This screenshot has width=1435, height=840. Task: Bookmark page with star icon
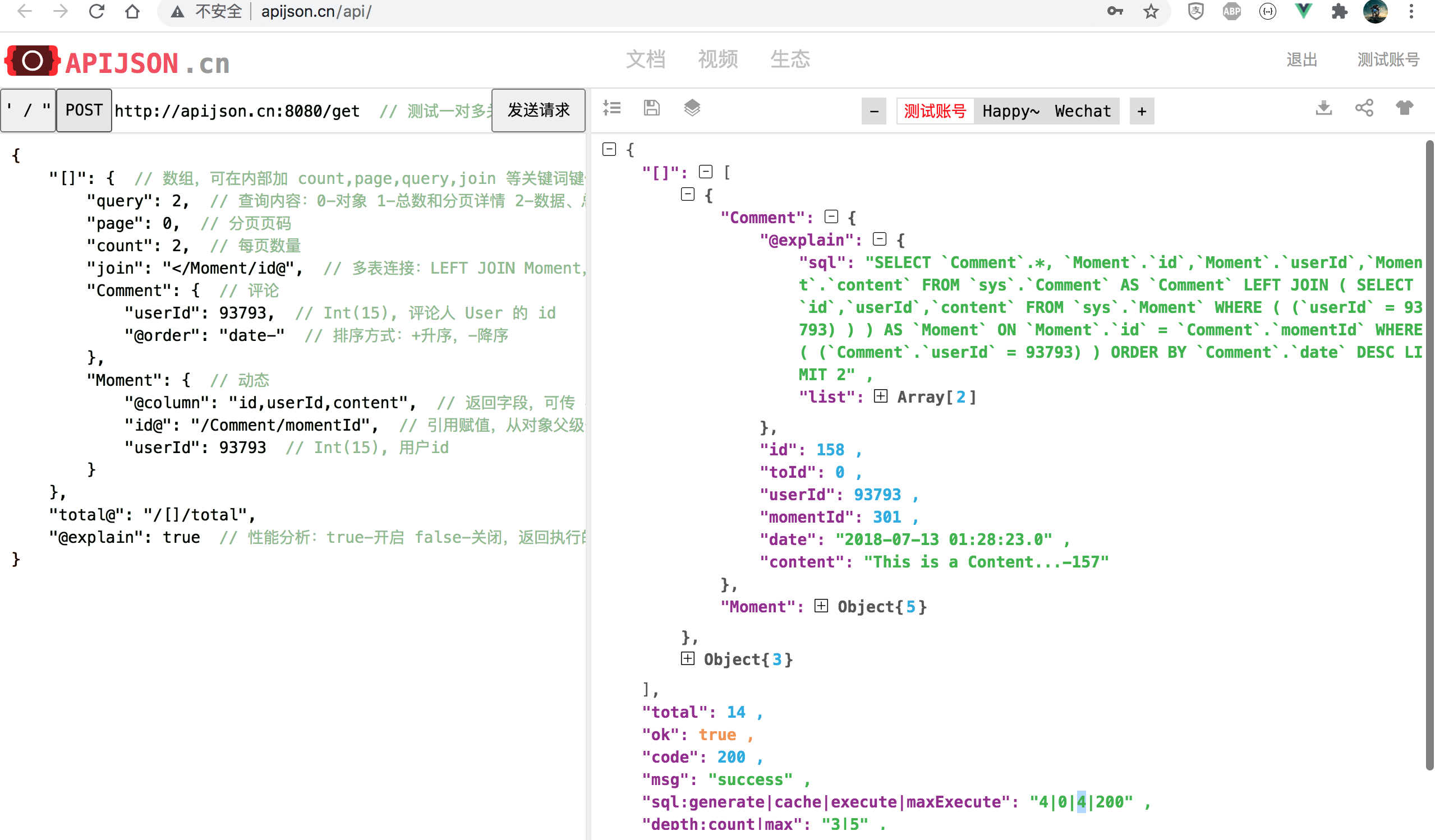pos(1151,11)
